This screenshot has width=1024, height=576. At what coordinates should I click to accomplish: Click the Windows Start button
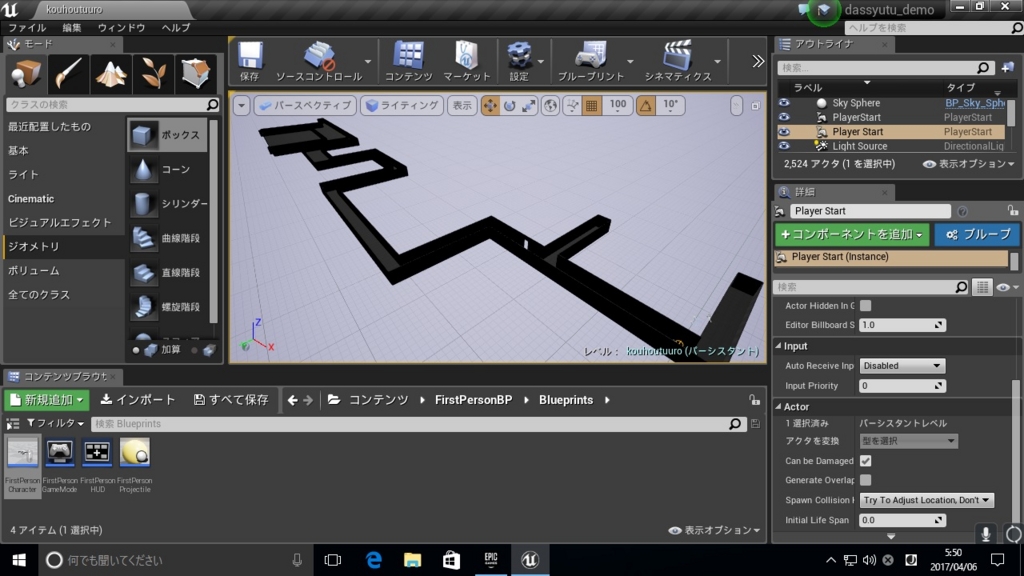(x=19, y=560)
